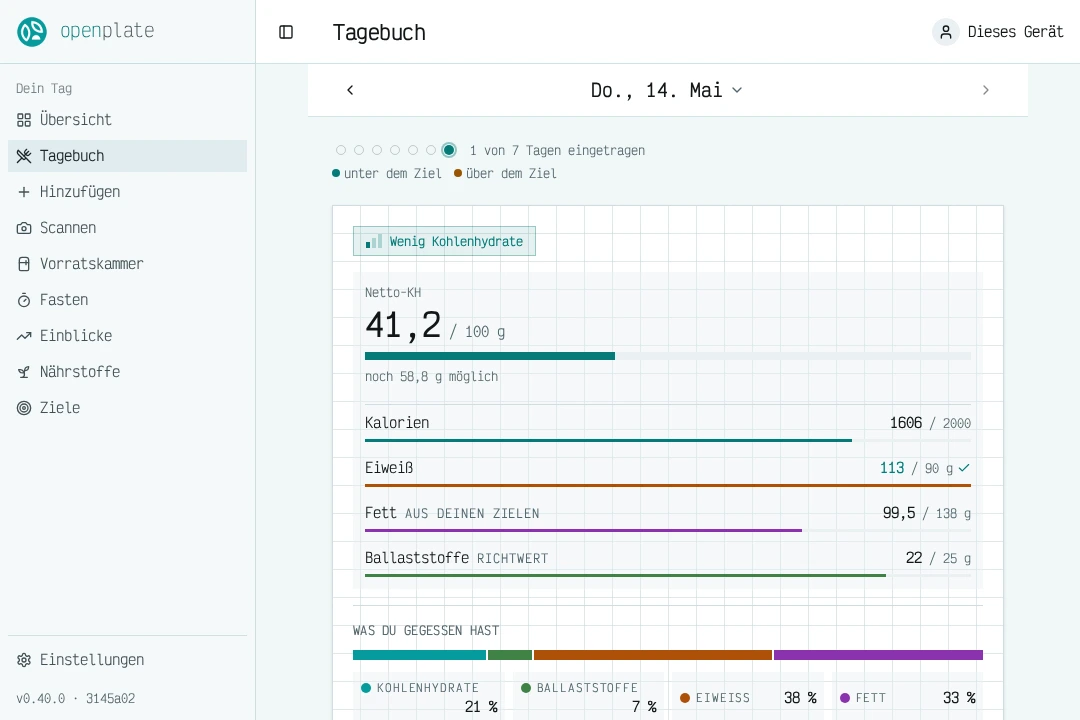Image resolution: width=1080 pixels, height=720 pixels.
Task: Click the Kalorien progress row
Action: click(x=668, y=427)
